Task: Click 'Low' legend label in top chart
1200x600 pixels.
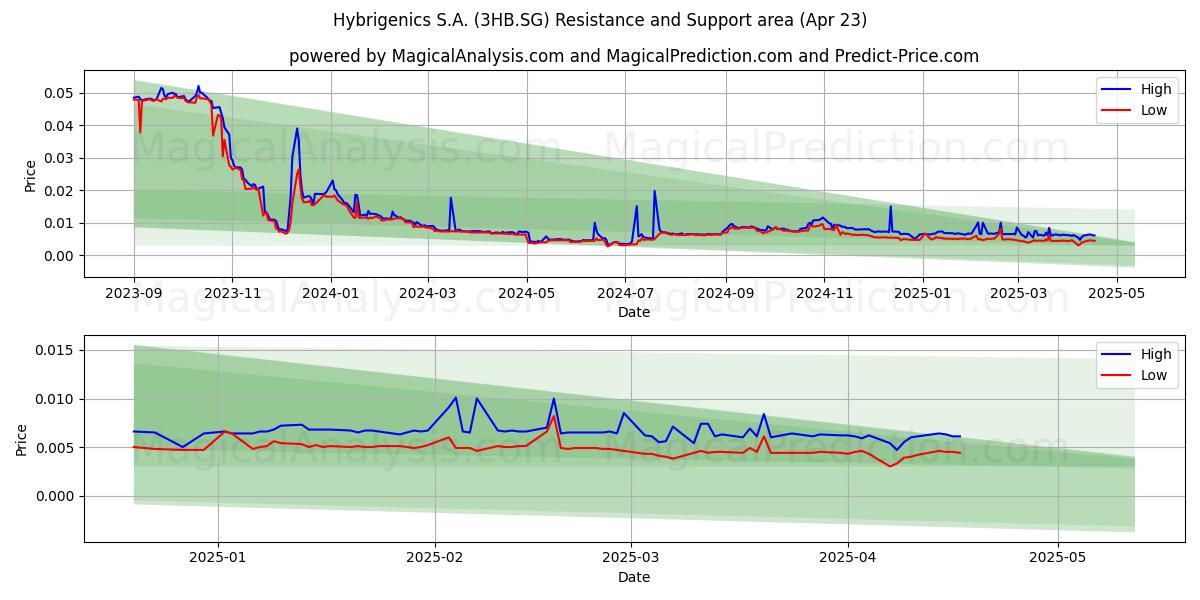Action: click(1154, 110)
